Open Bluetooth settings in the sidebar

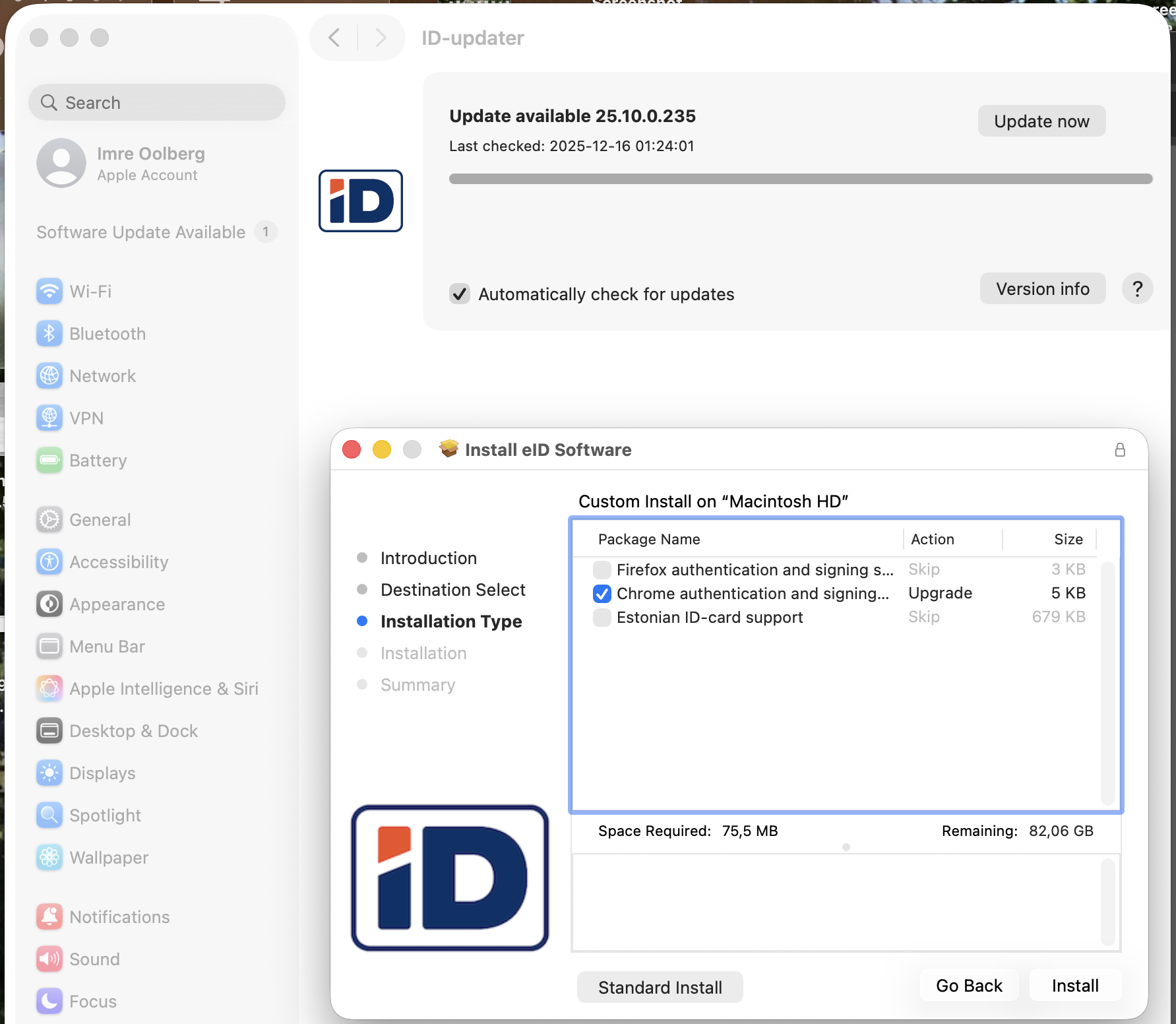point(107,334)
